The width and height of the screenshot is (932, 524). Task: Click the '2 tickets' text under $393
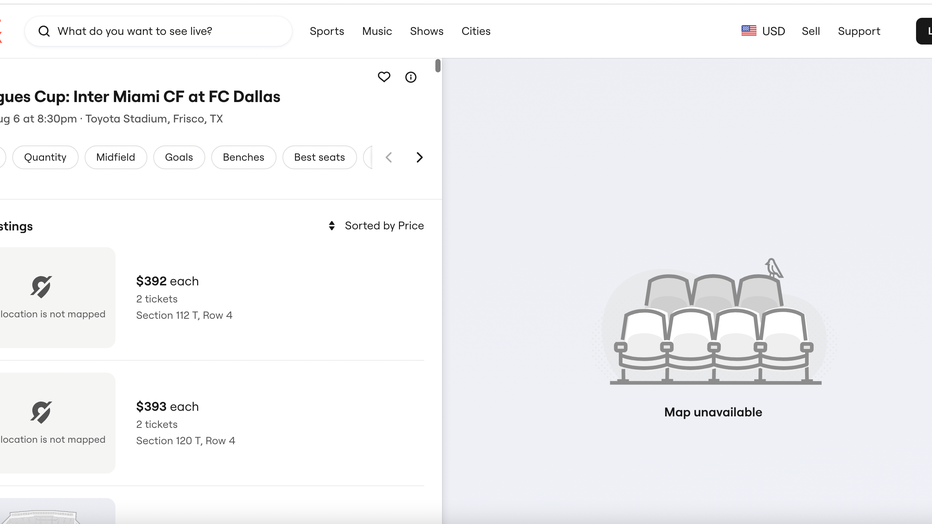pos(157,424)
